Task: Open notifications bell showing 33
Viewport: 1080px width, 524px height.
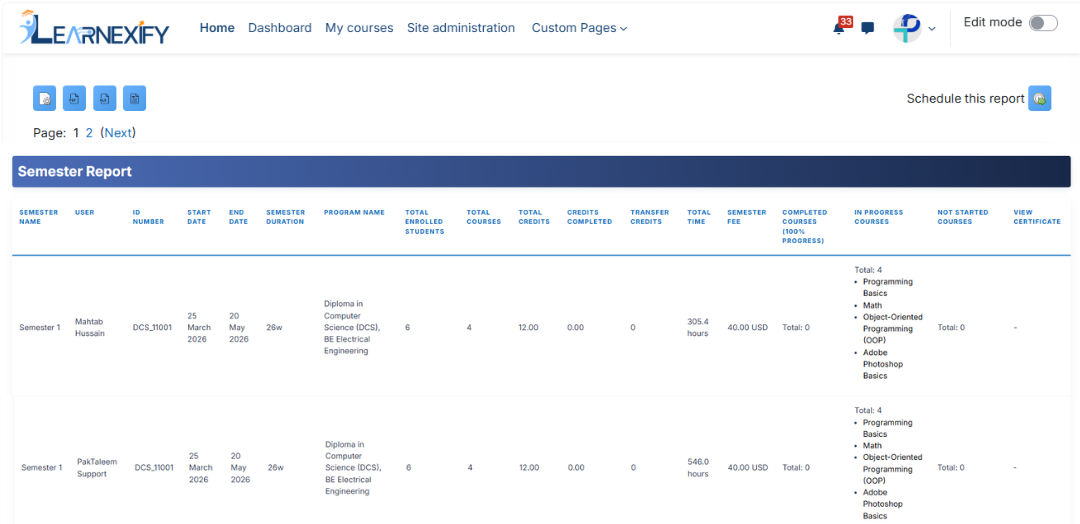Action: point(840,28)
